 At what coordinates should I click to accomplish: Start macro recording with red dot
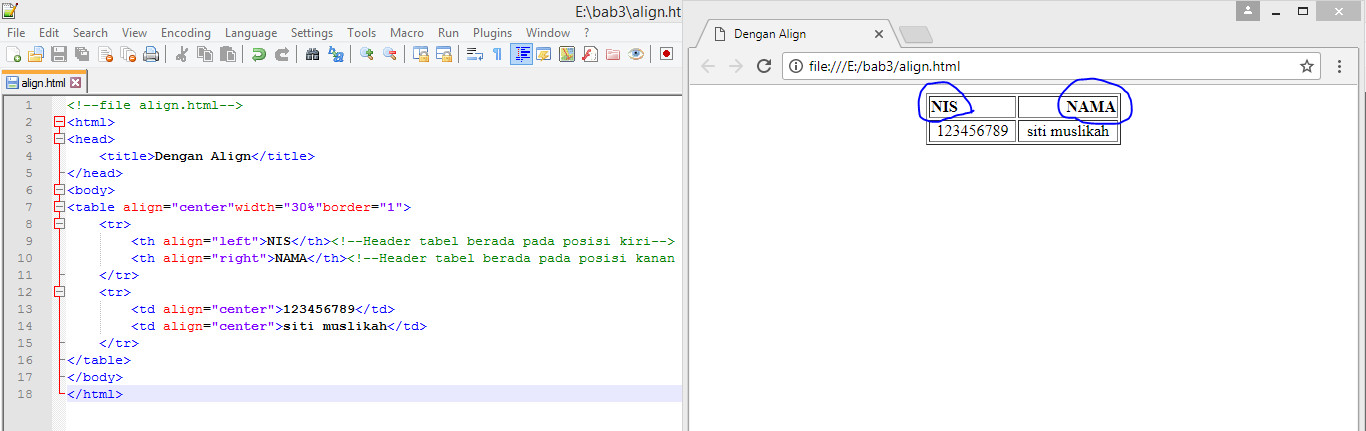coord(667,54)
